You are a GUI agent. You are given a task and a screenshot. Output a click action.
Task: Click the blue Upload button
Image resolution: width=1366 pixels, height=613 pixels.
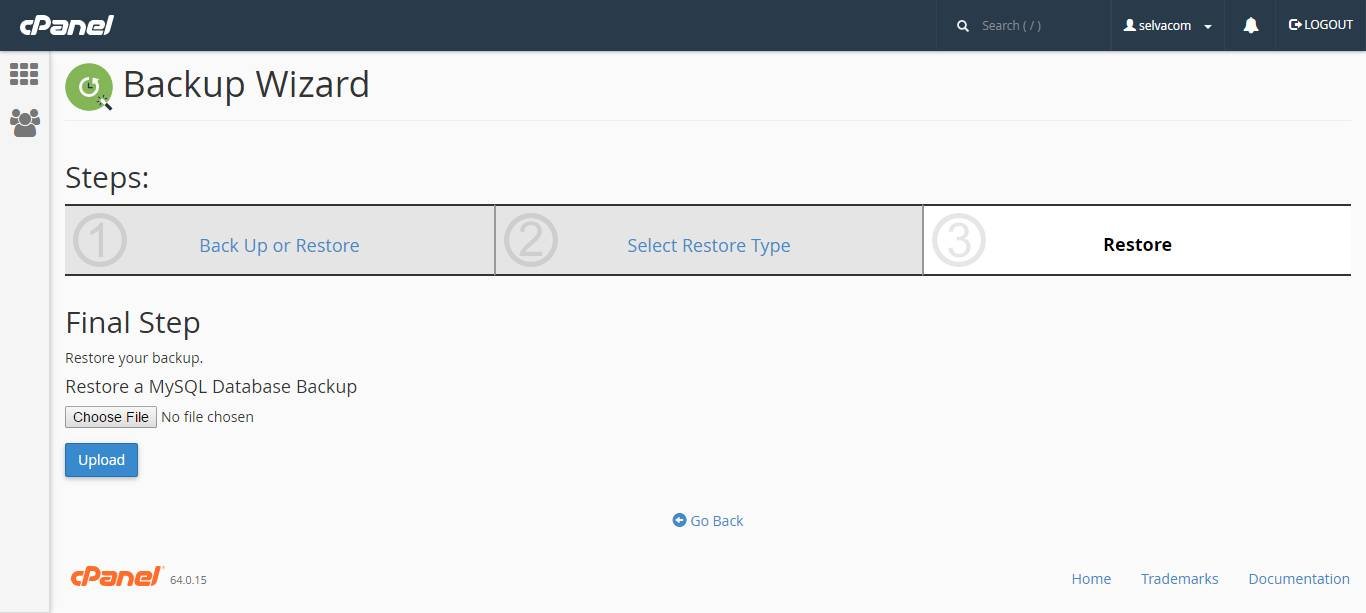click(101, 460)
